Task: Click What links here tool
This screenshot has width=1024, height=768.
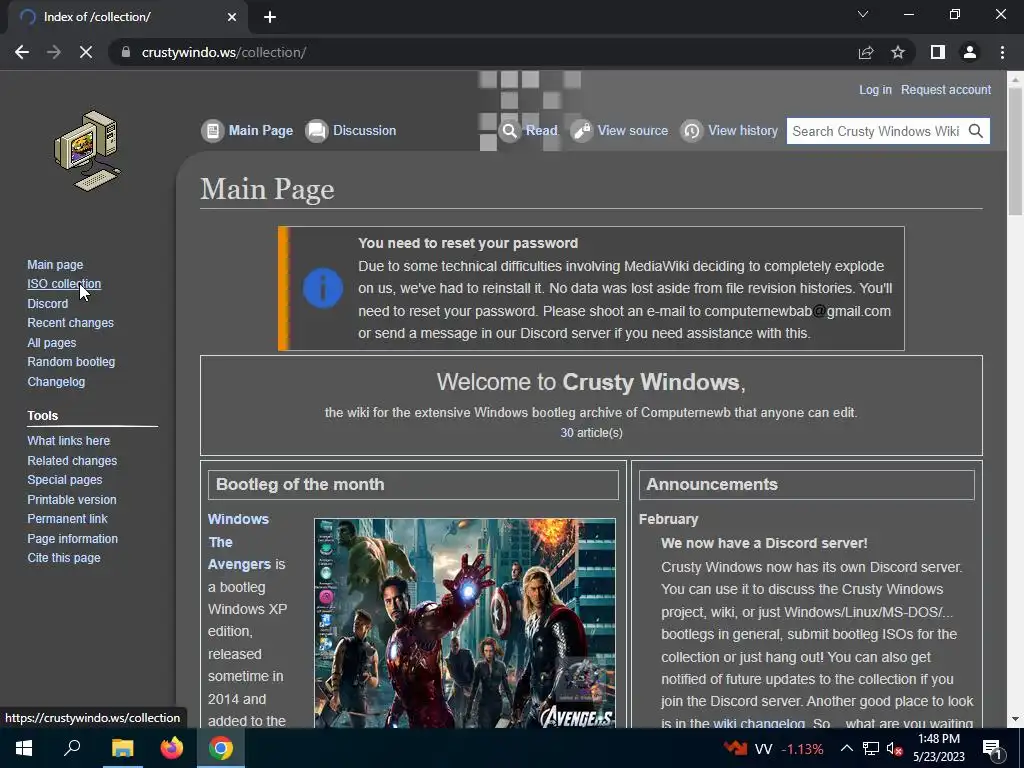Action: tap(69, 441)
